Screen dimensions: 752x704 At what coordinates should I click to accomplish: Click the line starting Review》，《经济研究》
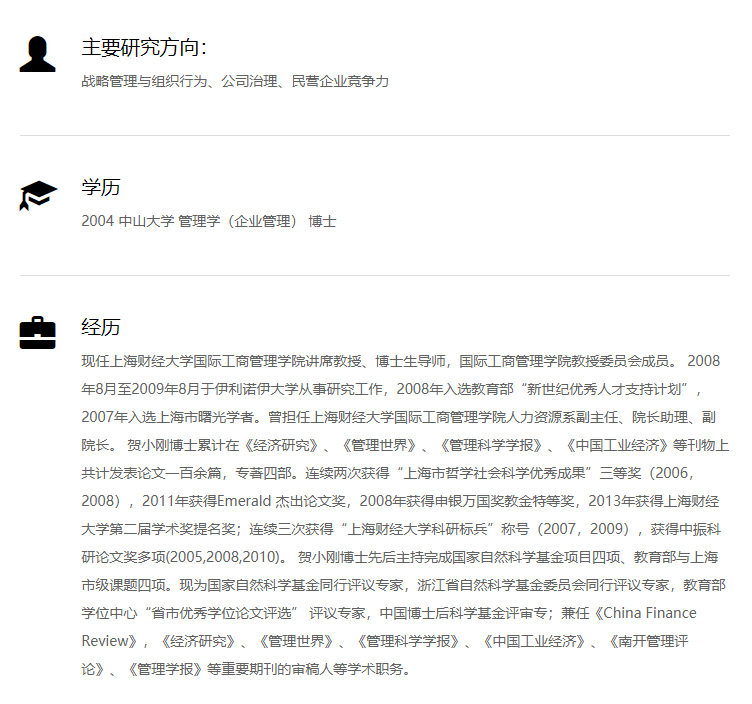385,641
